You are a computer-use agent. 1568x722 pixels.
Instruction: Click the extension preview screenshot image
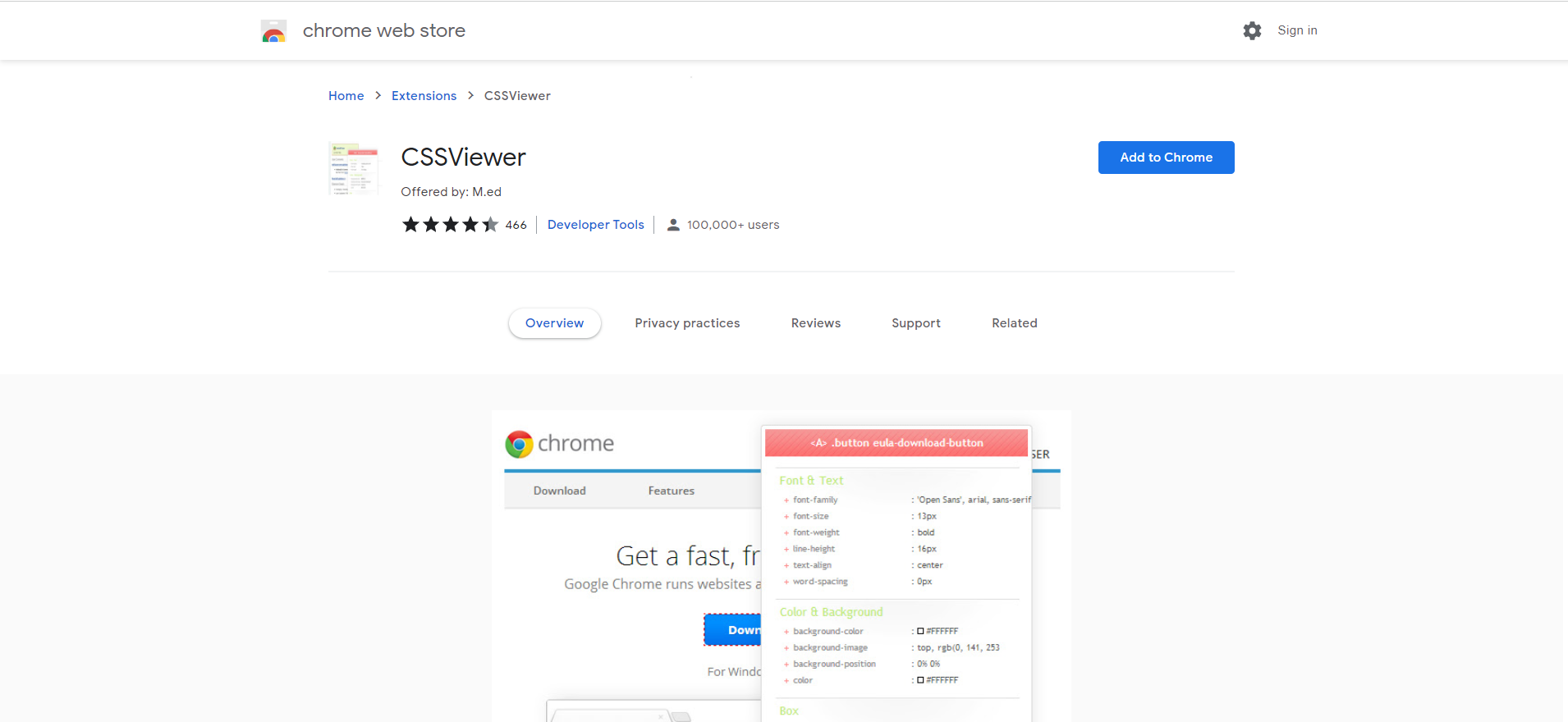[782, 566]
